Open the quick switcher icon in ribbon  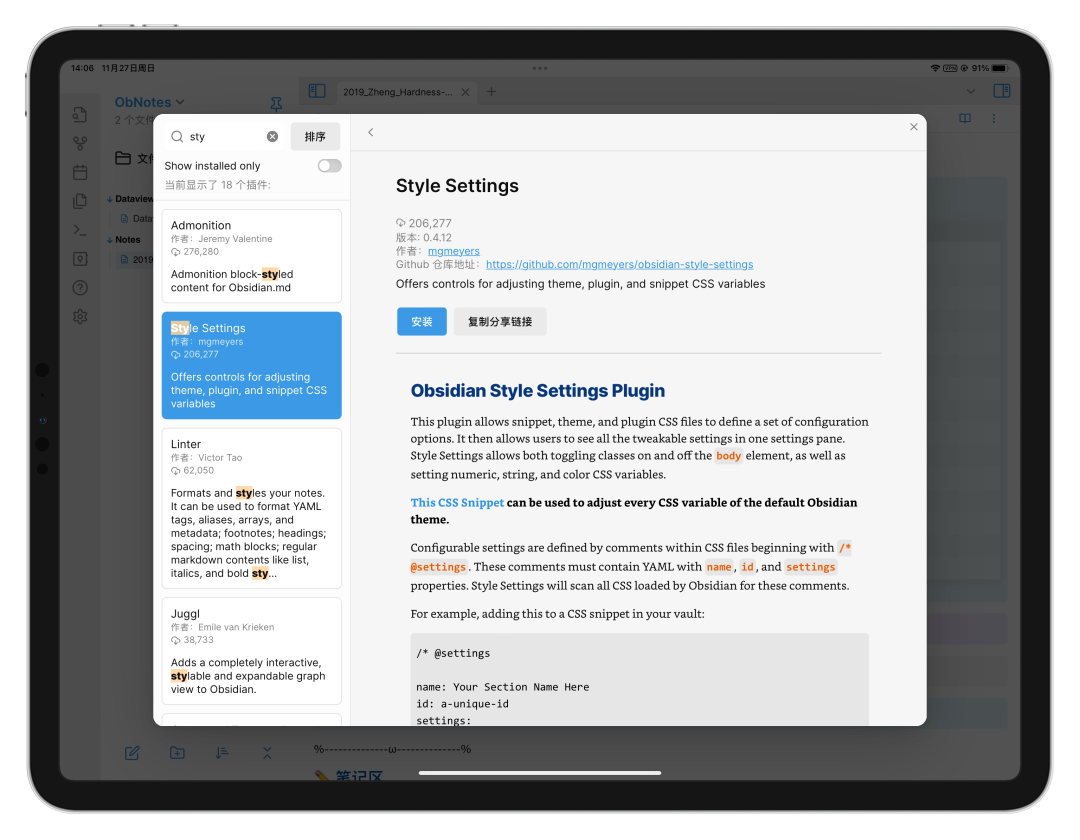coord(80,115)
